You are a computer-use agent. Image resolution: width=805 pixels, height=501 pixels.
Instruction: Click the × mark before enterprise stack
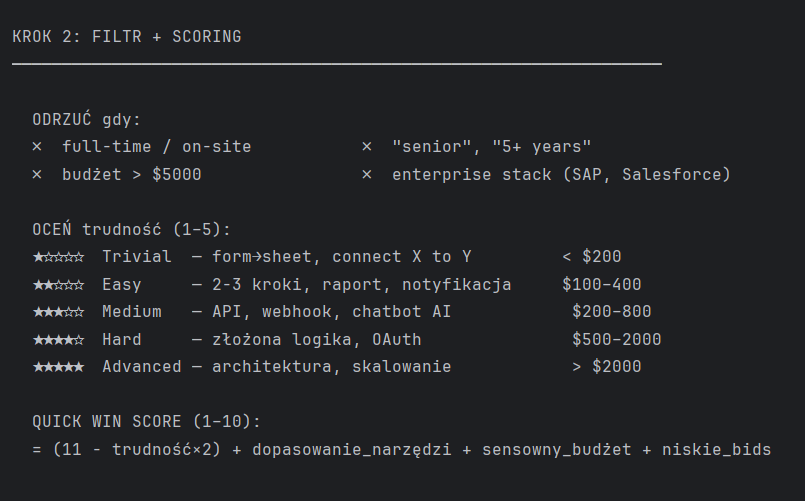click(367, 175)
